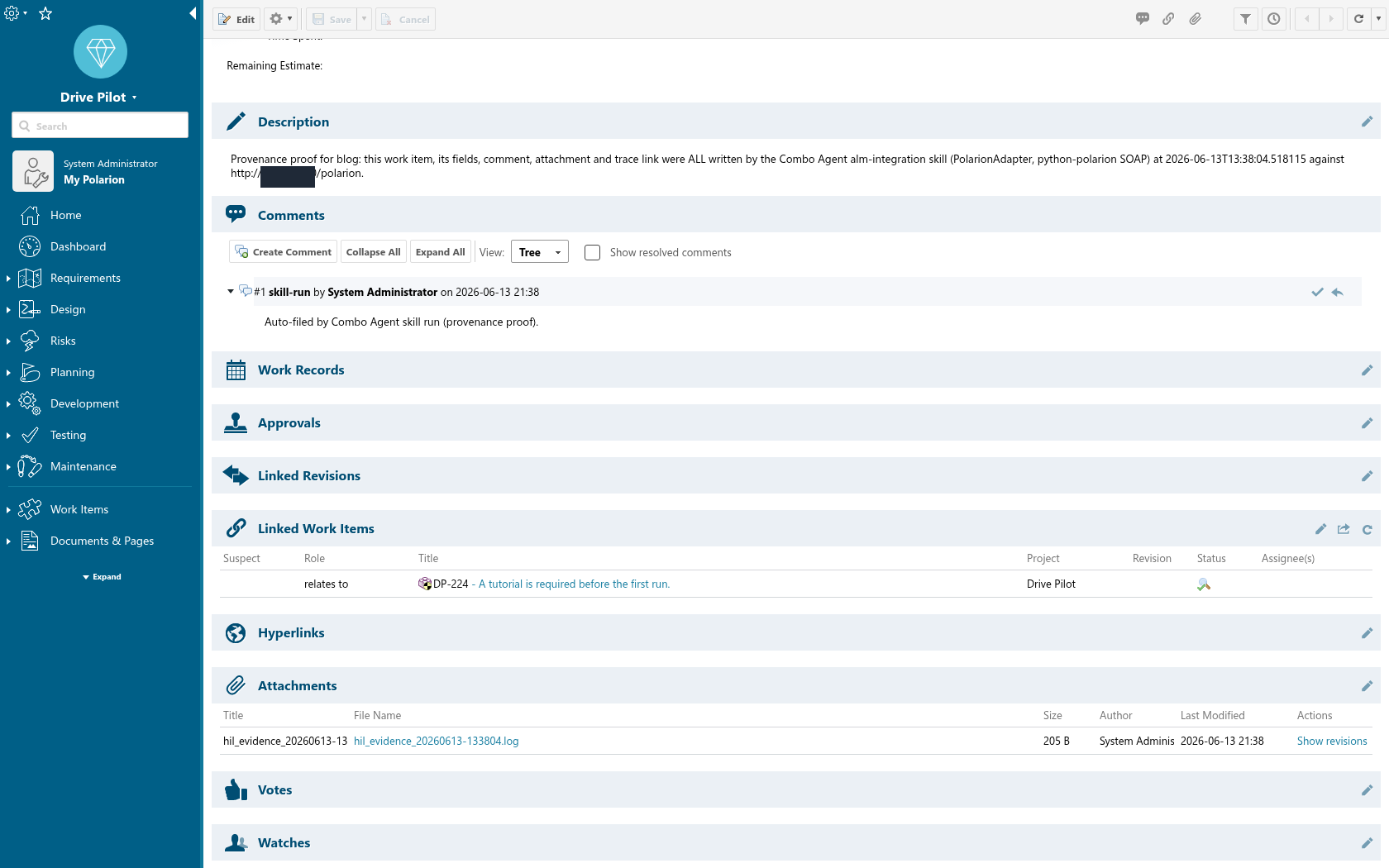Click the Development gears icon
Viewport: 1389px width, 868px height.
click(x=30, y=403)
